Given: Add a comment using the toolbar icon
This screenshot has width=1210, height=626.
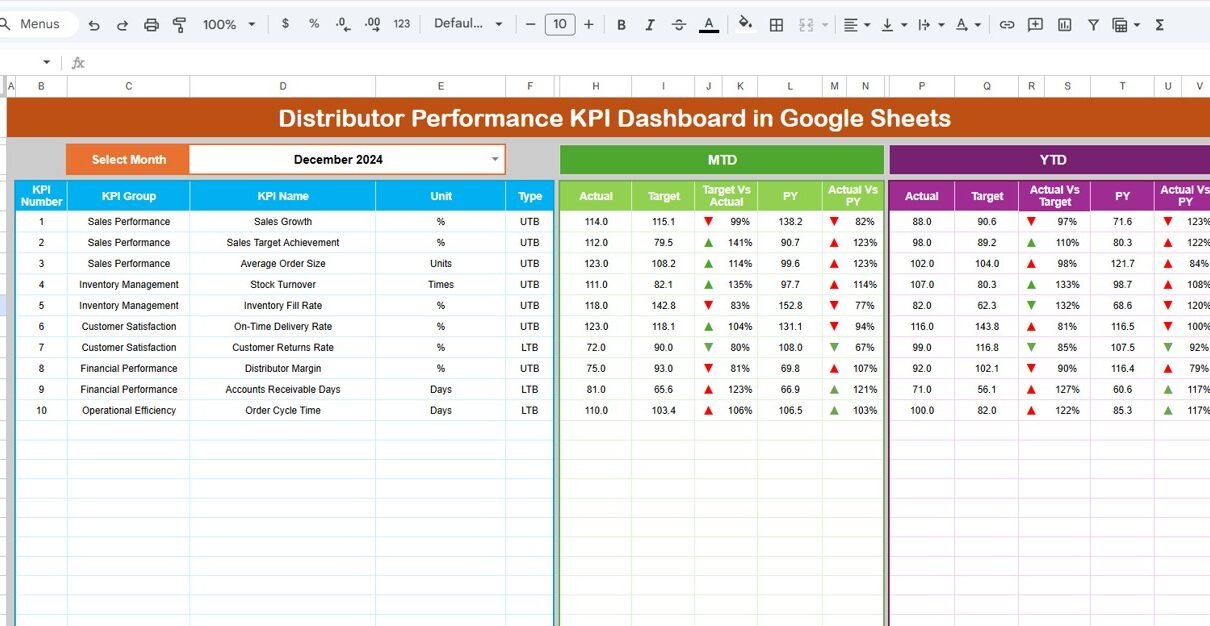Looking at the screenshot, I should click(x=1035, y=24).
